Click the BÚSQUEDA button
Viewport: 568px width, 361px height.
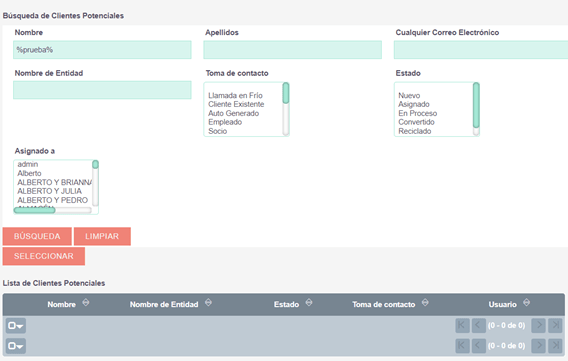coord(37,236)
